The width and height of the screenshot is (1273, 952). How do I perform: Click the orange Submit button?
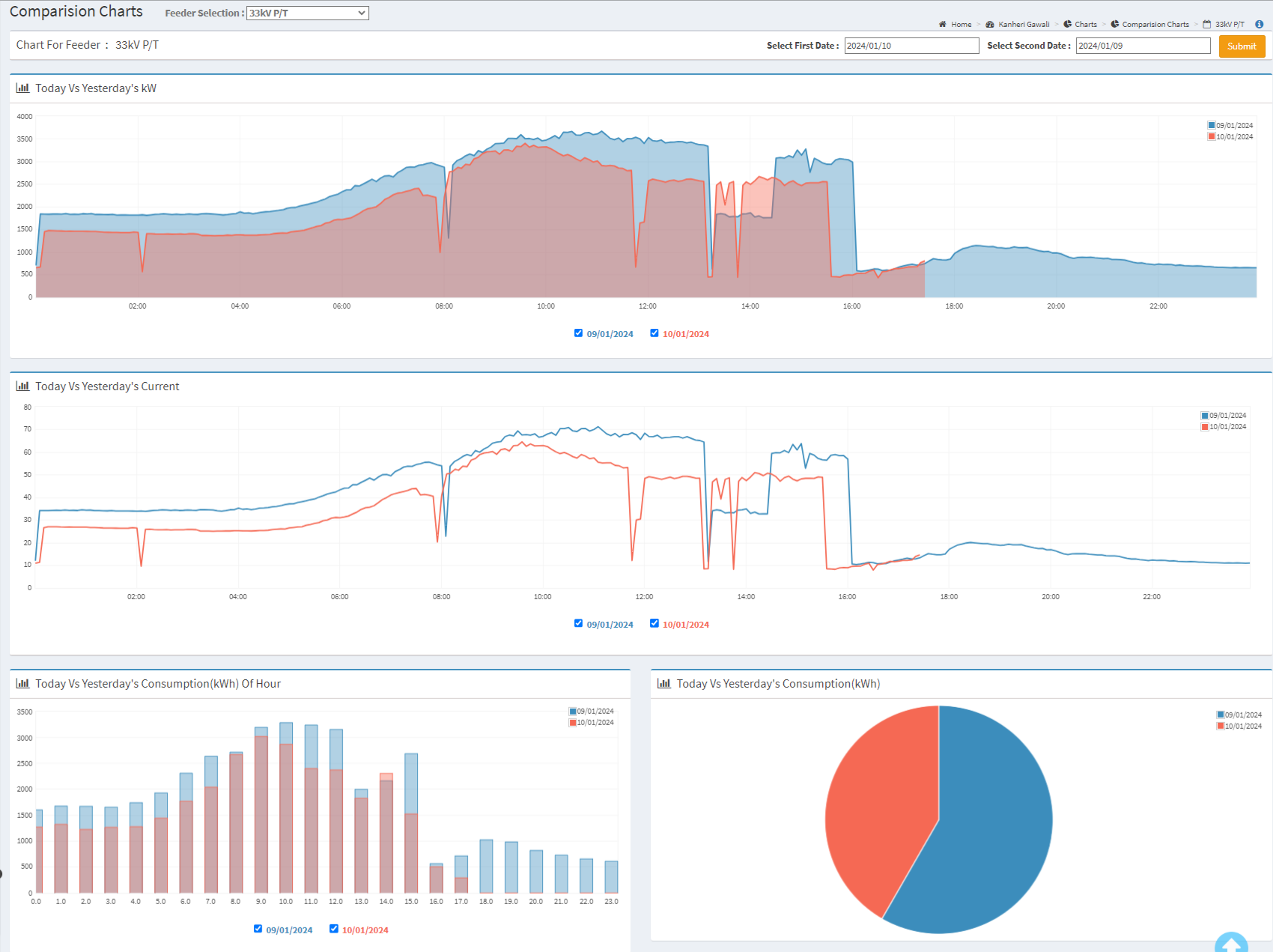tap(1242, 46)
